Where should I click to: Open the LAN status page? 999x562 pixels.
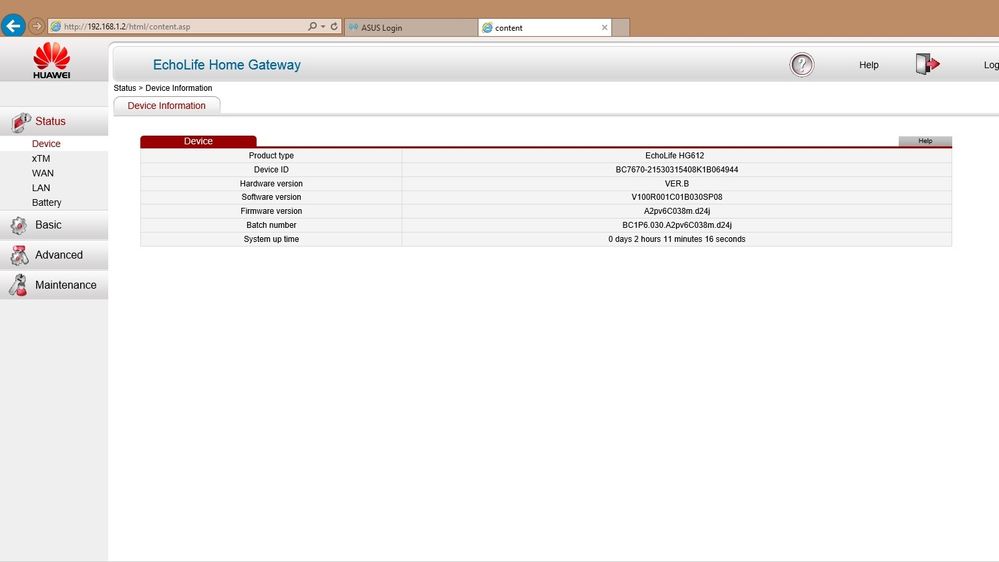41,188
